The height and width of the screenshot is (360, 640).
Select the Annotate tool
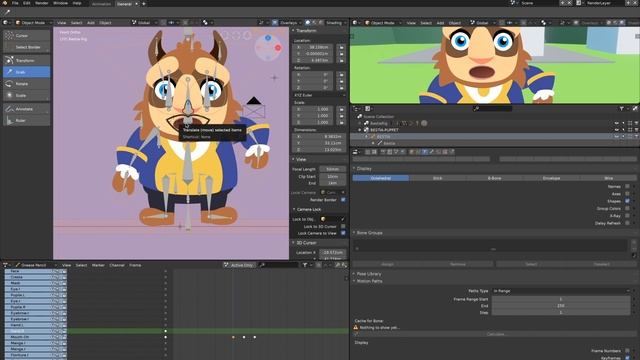(27, 109)
